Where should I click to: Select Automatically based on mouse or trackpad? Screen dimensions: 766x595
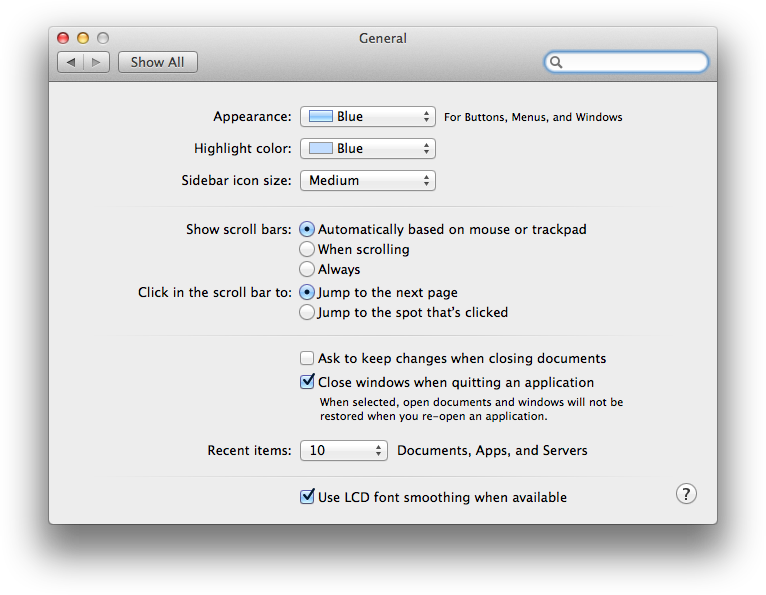point(308,230)
